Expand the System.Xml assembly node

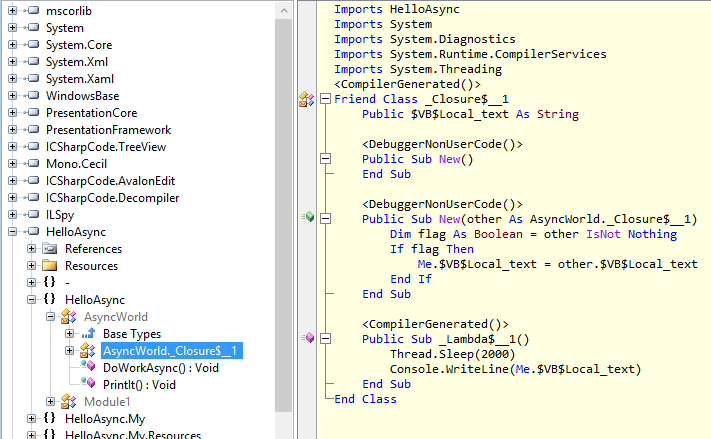(13, 61)
